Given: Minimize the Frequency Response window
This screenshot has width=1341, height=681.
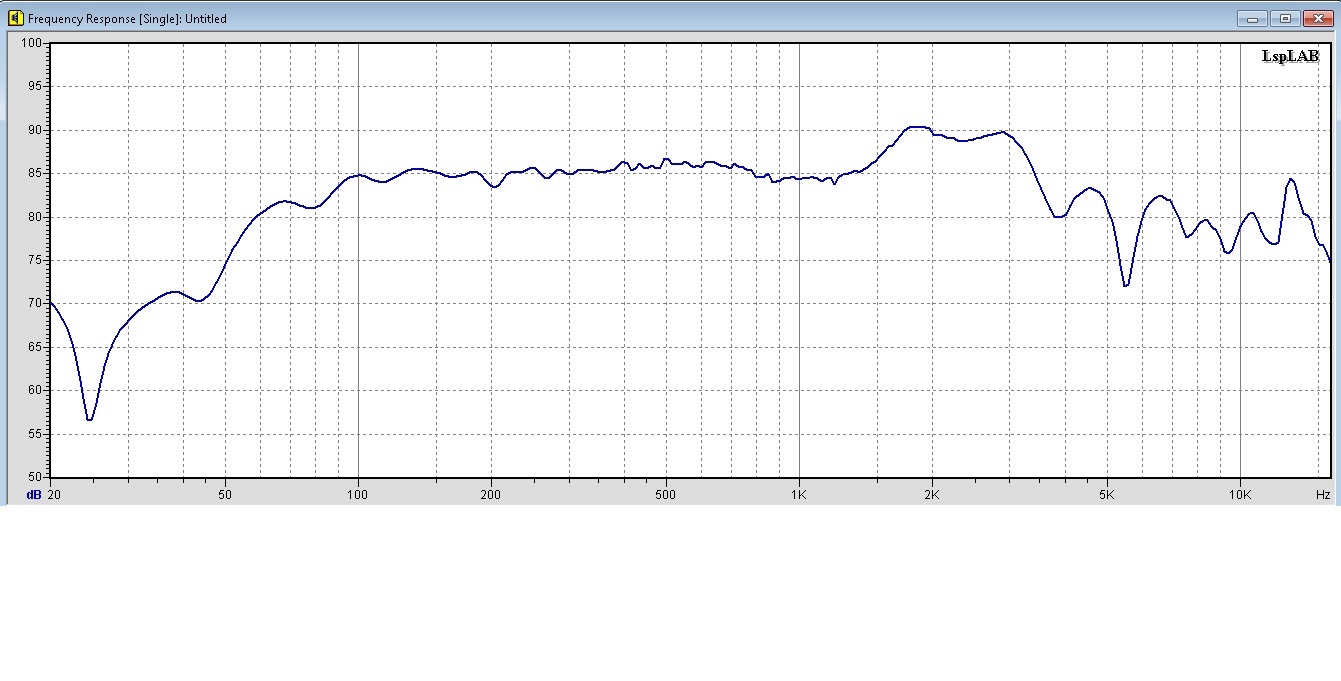Looking at the screenshot, I should [1250, 18].
